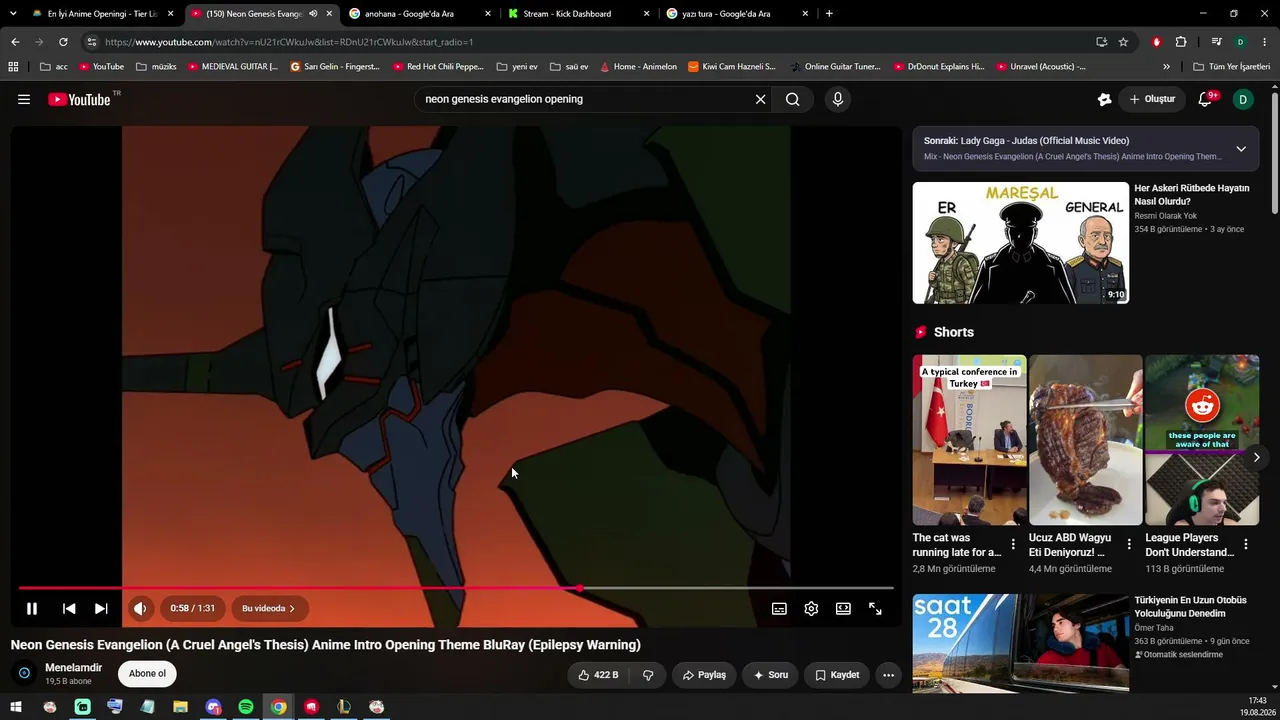The width and height of the screenshot is (1280, 720).
Task: Click the Soru button
Action: coord(770,675)
